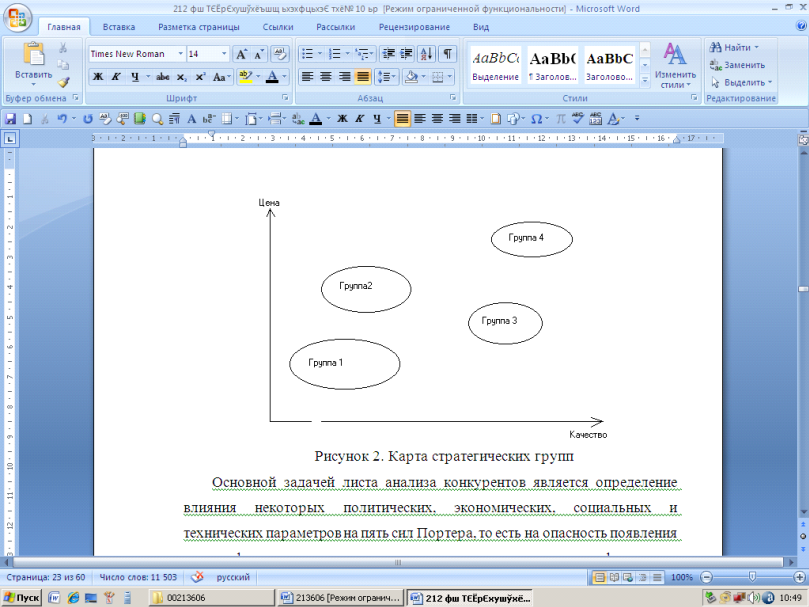Click the Пуск start button
The height and width of the screenshot is (607, 809).
tap(21, 598)
